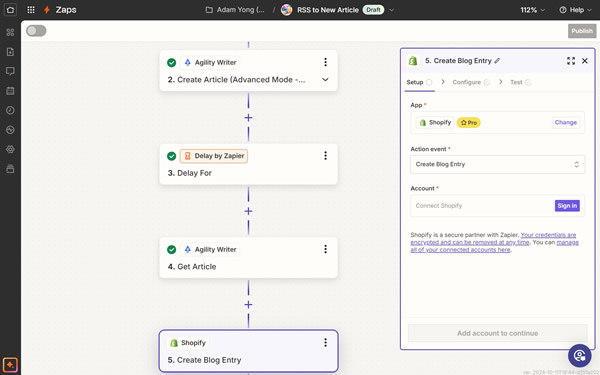This screenshot has height=375, width=600.
Task: Click the Shopify chip on step 5
Action: pyautogui.click(x=188, y=343)
